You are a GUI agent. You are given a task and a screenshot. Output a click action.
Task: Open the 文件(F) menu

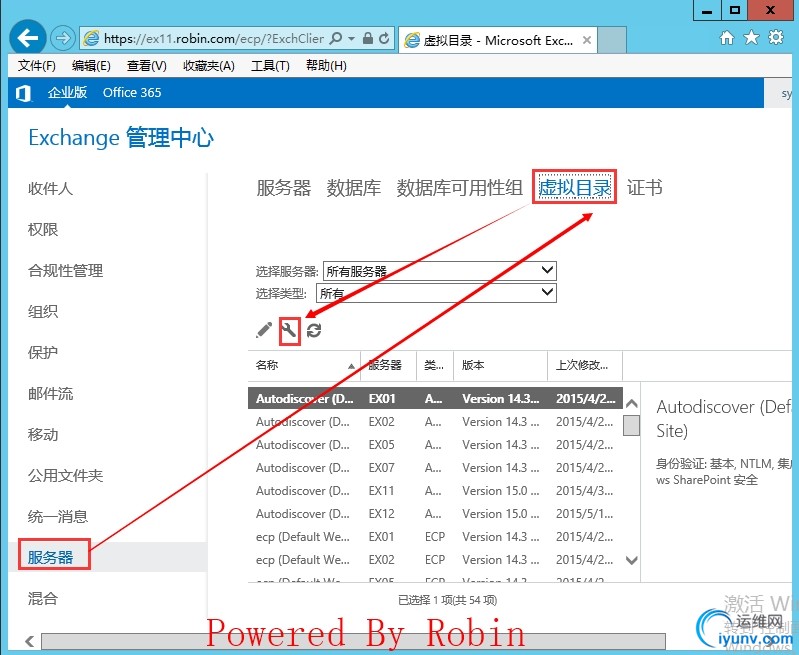tap(37, 66)
